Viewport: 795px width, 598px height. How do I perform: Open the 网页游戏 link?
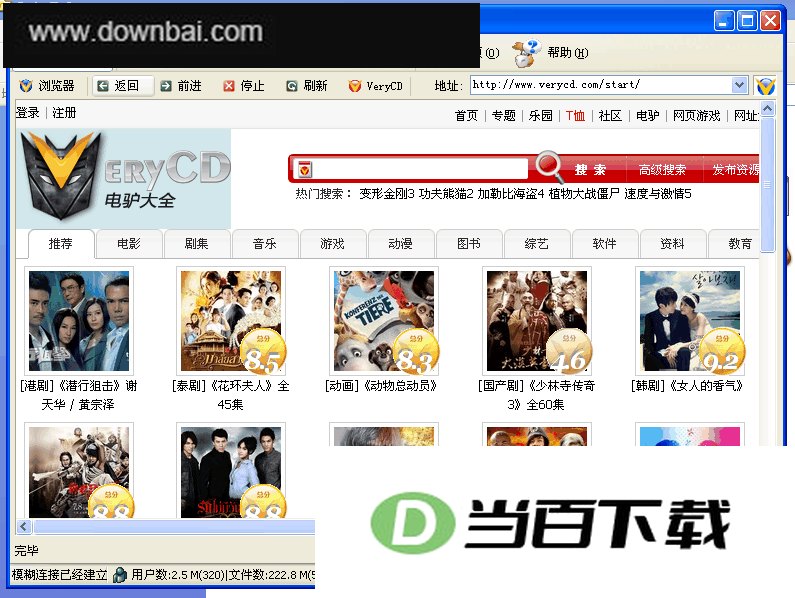pyautogui.click(x=697, y=116)
